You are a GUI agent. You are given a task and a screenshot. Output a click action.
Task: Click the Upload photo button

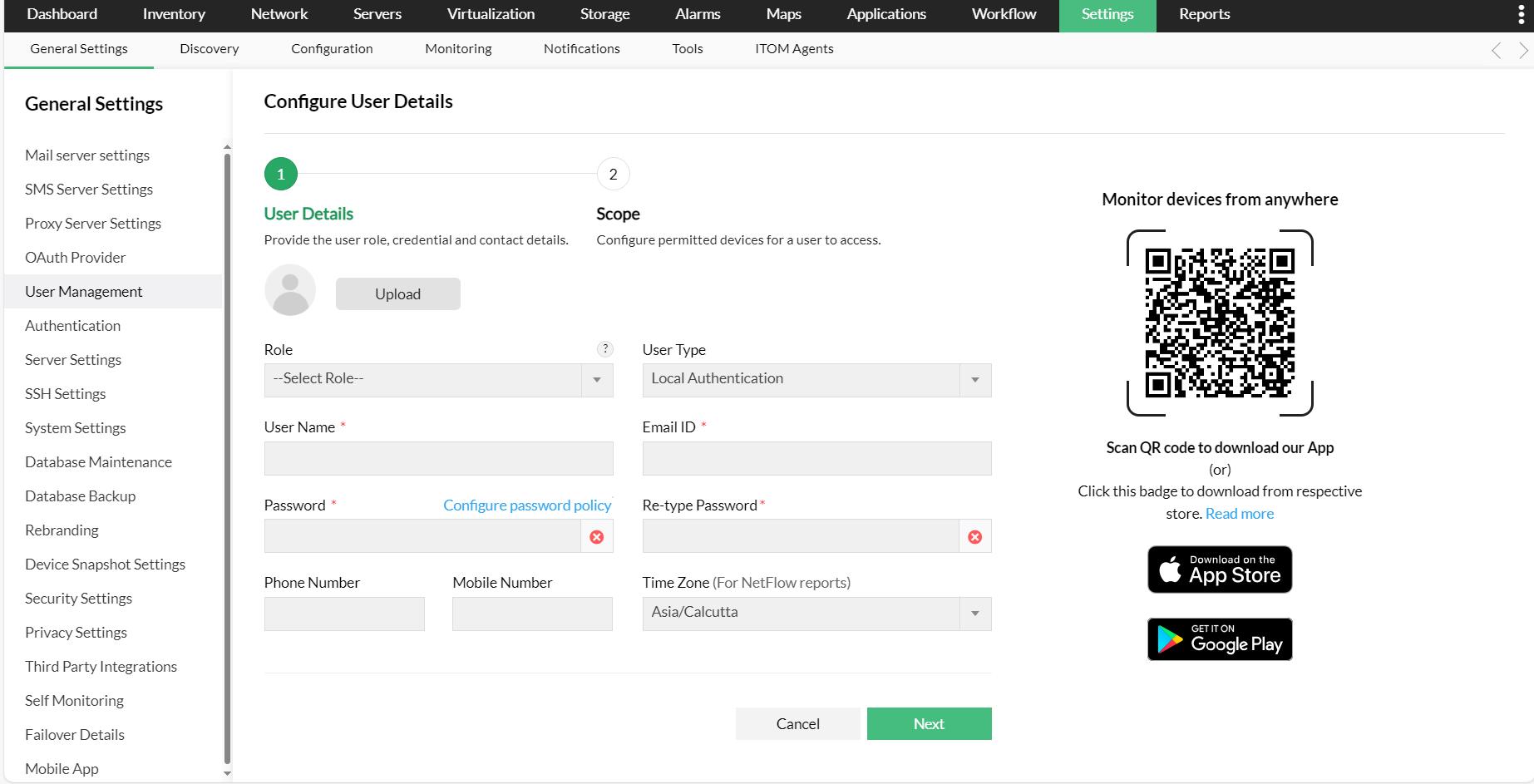pyautogui.click(x=397, y=294)
